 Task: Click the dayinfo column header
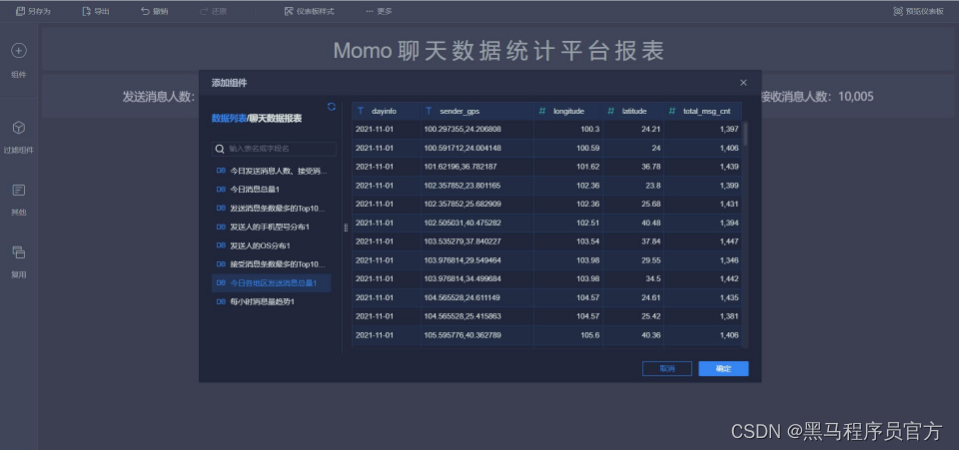pos(387,111)
